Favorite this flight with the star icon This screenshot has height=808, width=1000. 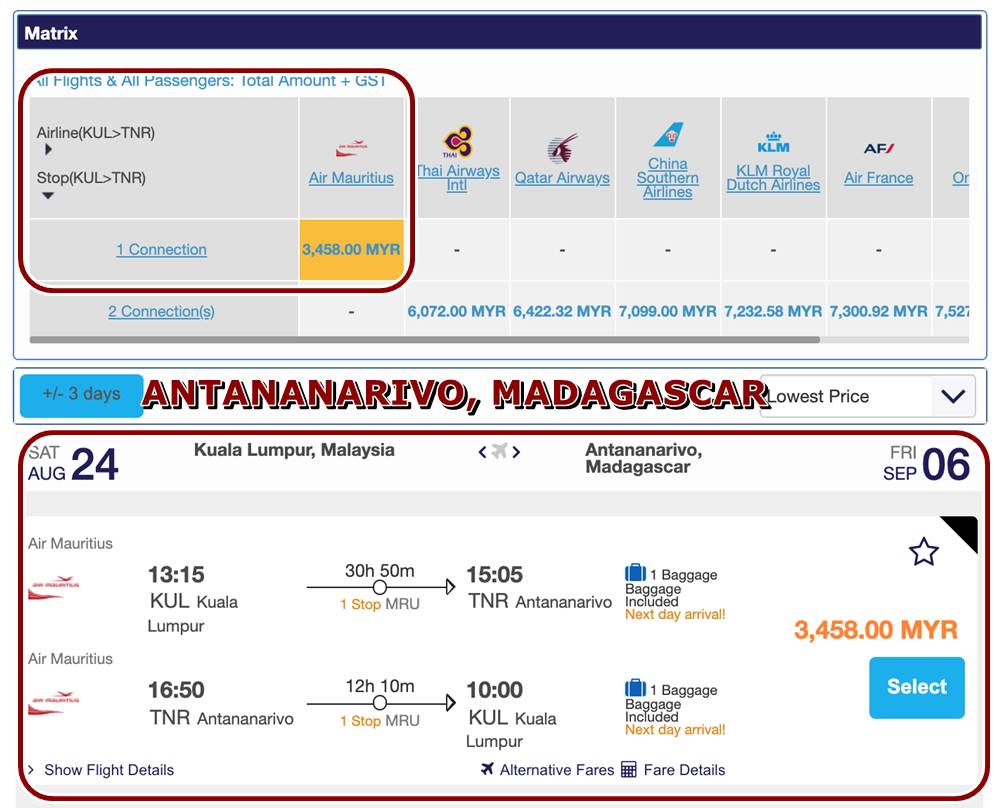pyautogui.click(x=923, y=552)
